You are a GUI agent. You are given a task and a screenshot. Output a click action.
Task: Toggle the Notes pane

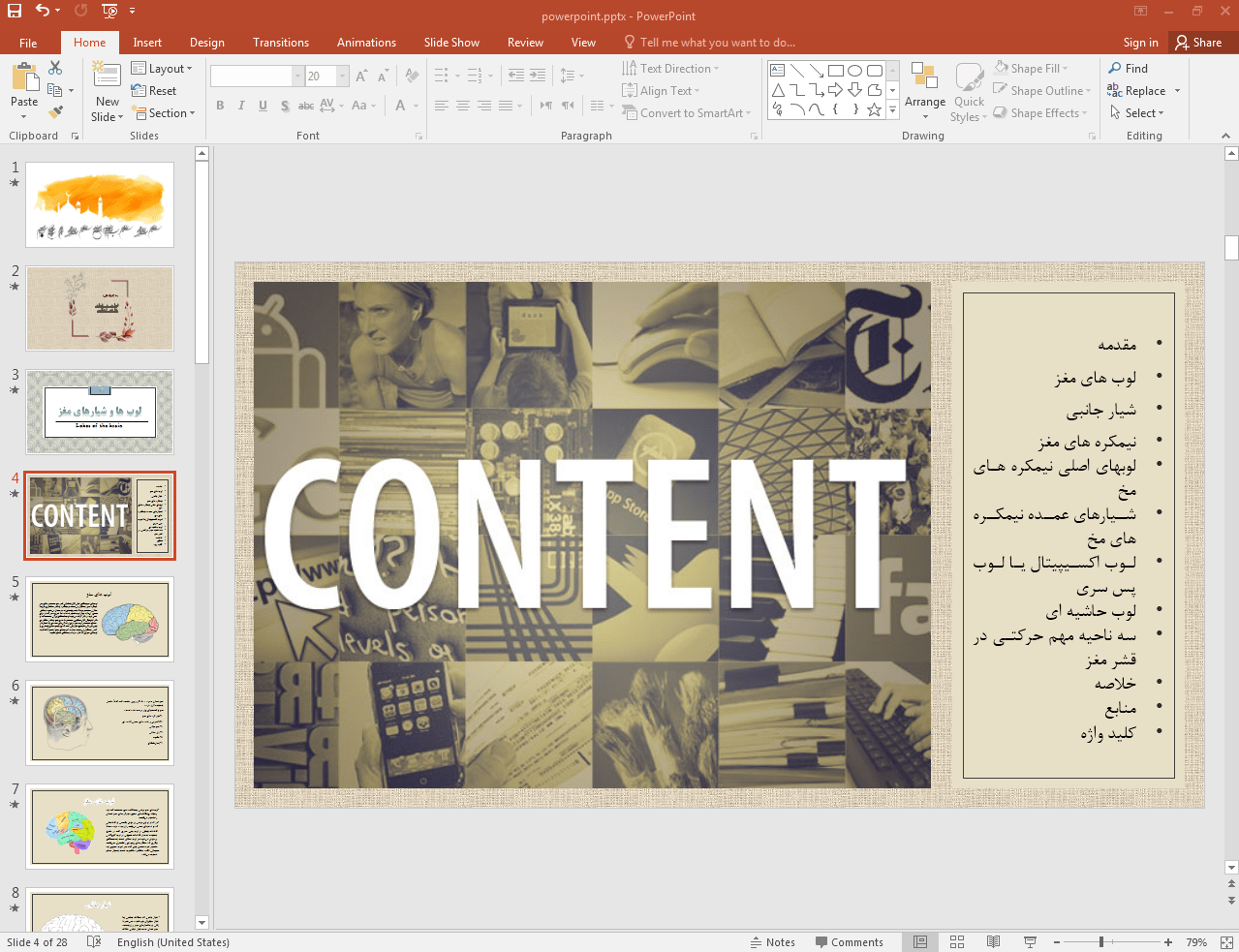point(772,942)
